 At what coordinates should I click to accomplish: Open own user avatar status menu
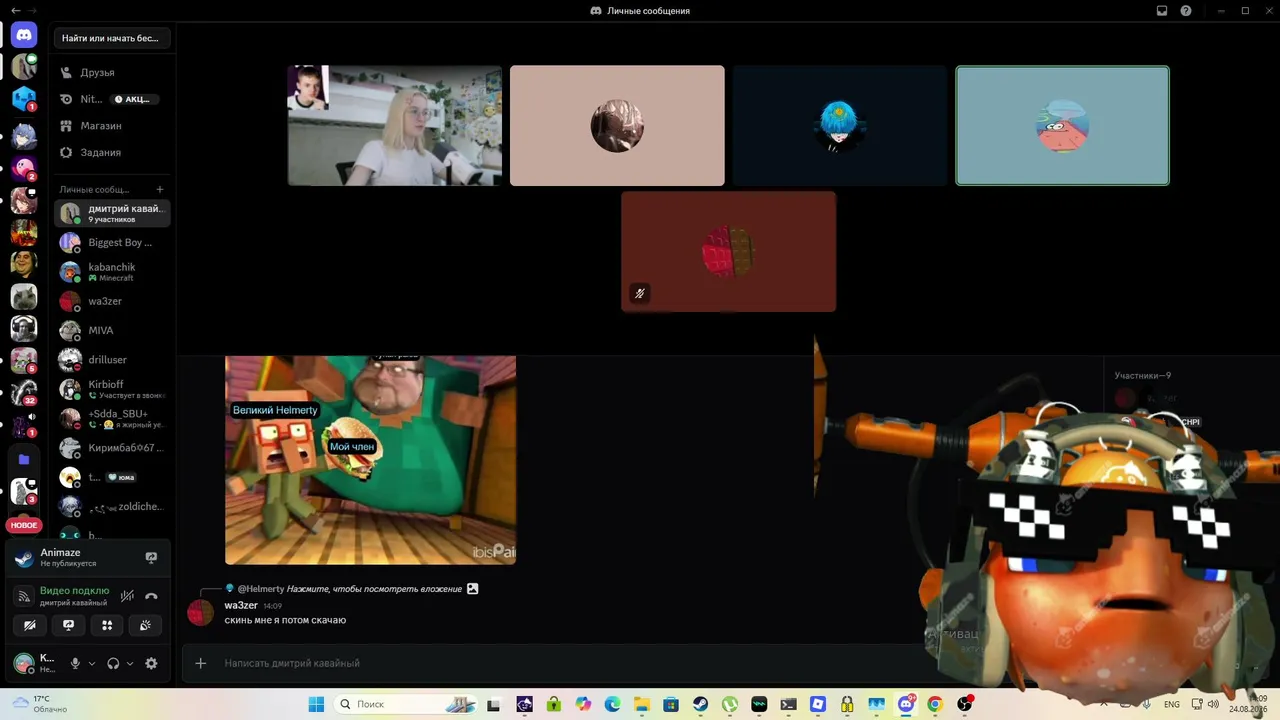click(22, 662)
